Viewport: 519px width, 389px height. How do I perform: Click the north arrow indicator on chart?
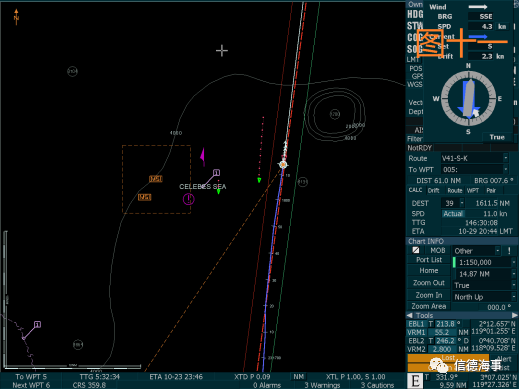(16, 17)
